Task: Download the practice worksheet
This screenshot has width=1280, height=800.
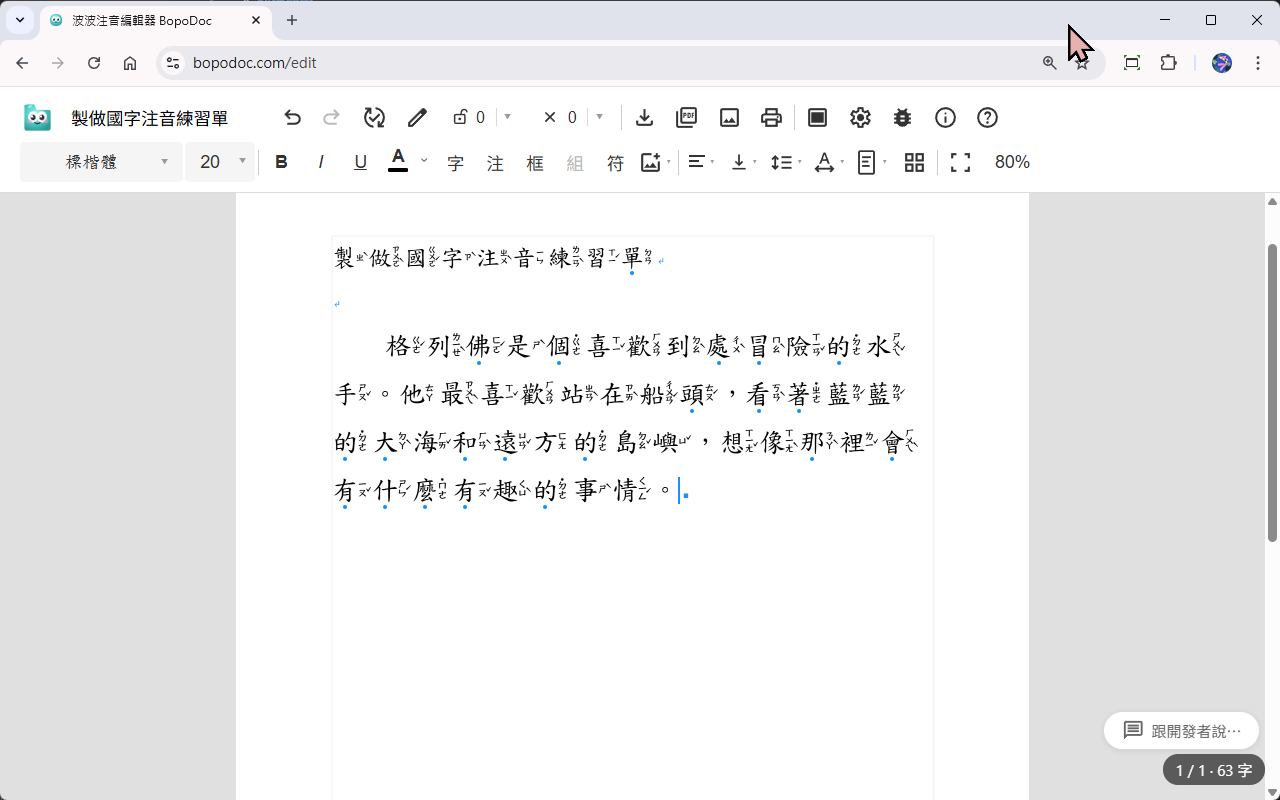Action: pos(644,117)
